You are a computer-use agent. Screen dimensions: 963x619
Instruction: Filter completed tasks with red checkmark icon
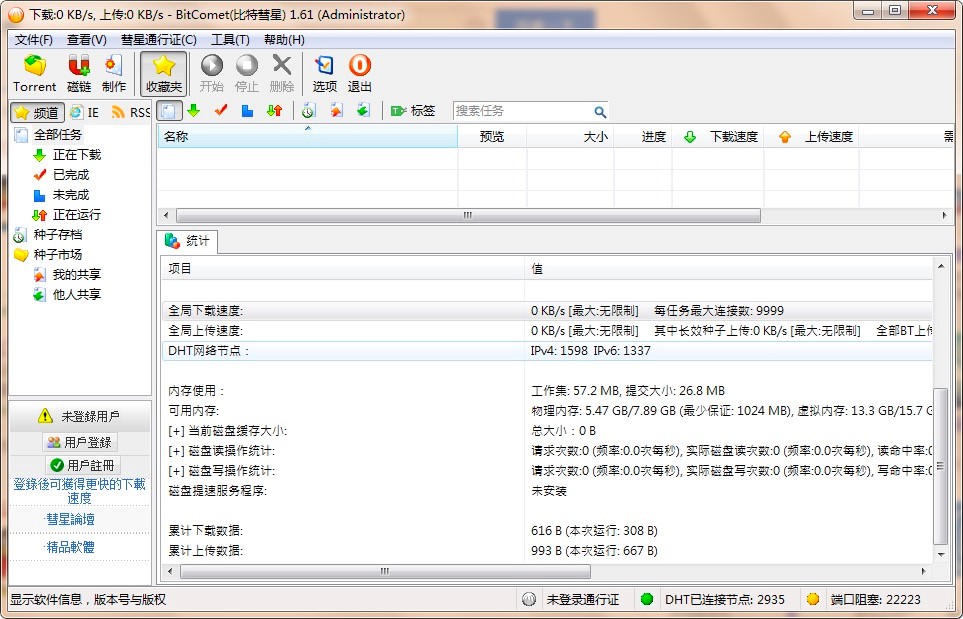click(x=221, y=111)
